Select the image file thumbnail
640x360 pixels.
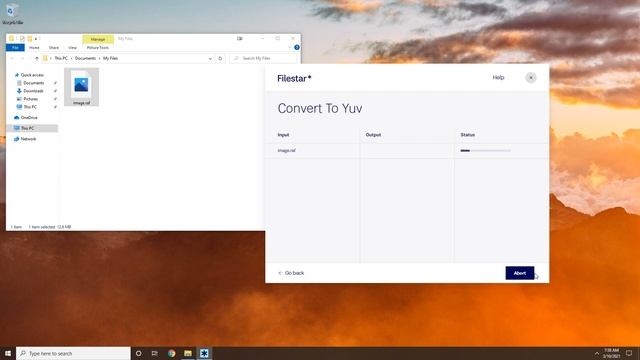coord(81,87)
